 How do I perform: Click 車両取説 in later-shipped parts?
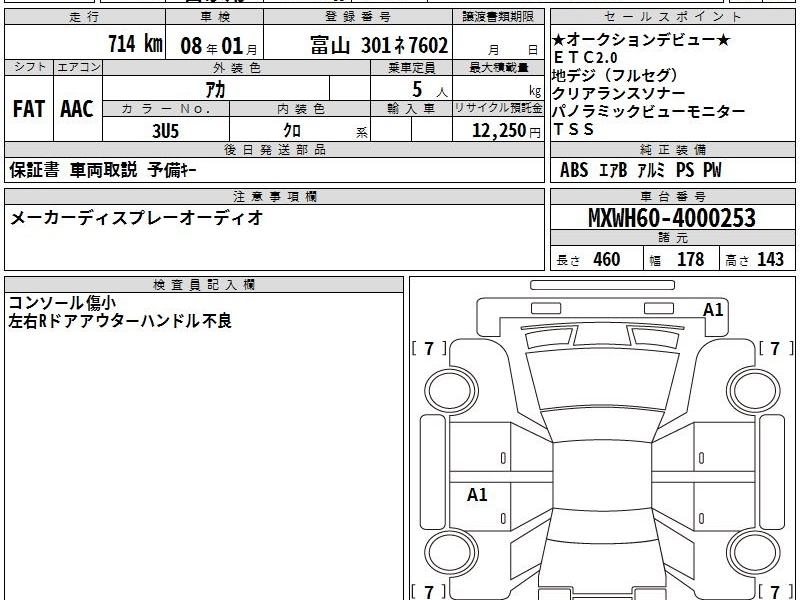click(104, 170)
